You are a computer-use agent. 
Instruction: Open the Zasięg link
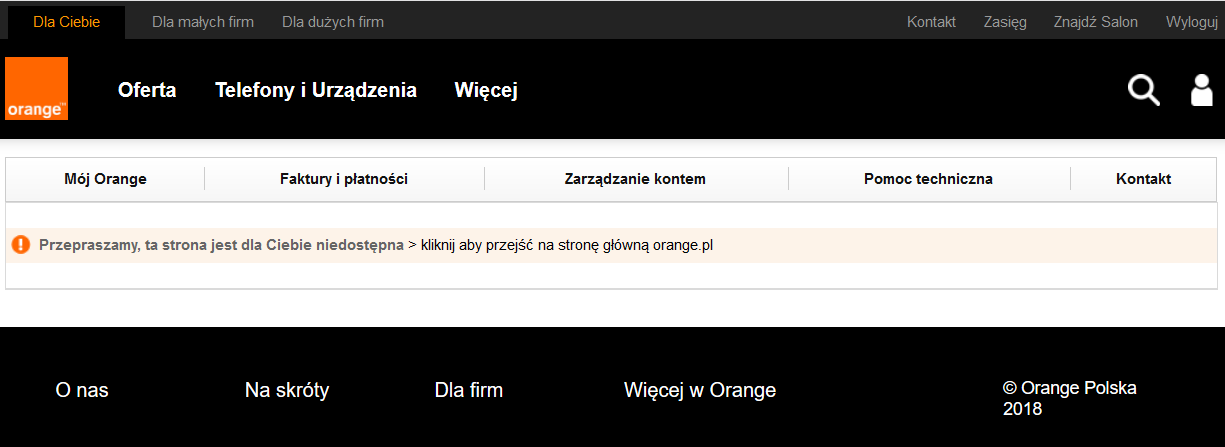[x=1005, y=22]
